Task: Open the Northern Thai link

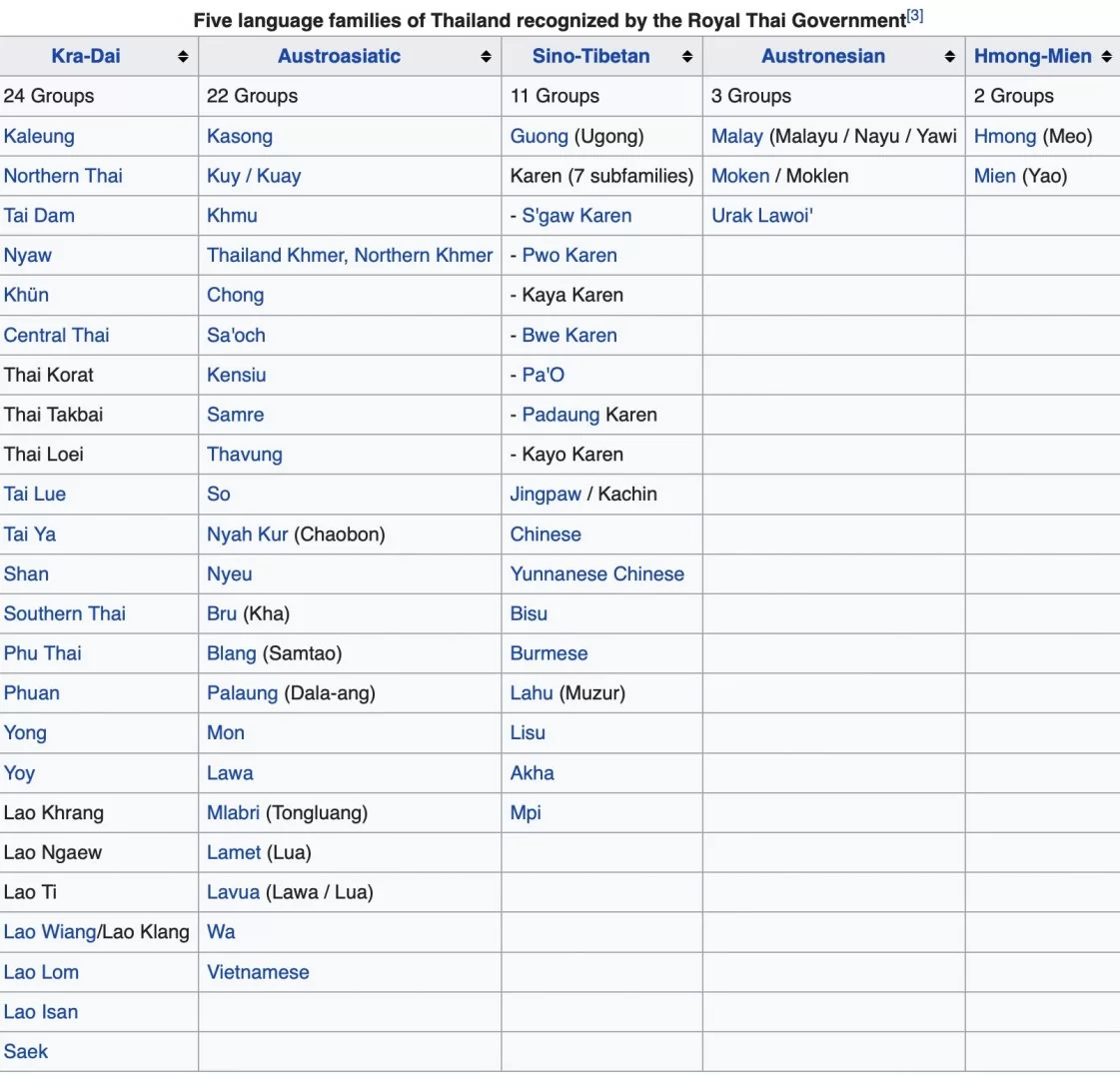Action: [x=63, y=176]
